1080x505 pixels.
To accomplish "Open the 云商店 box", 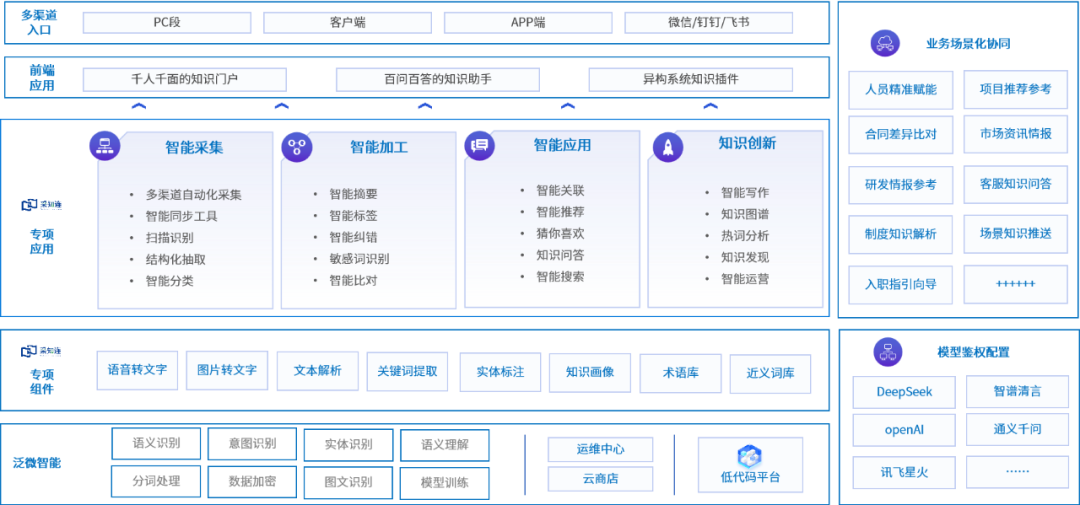I will pos(601,478).
